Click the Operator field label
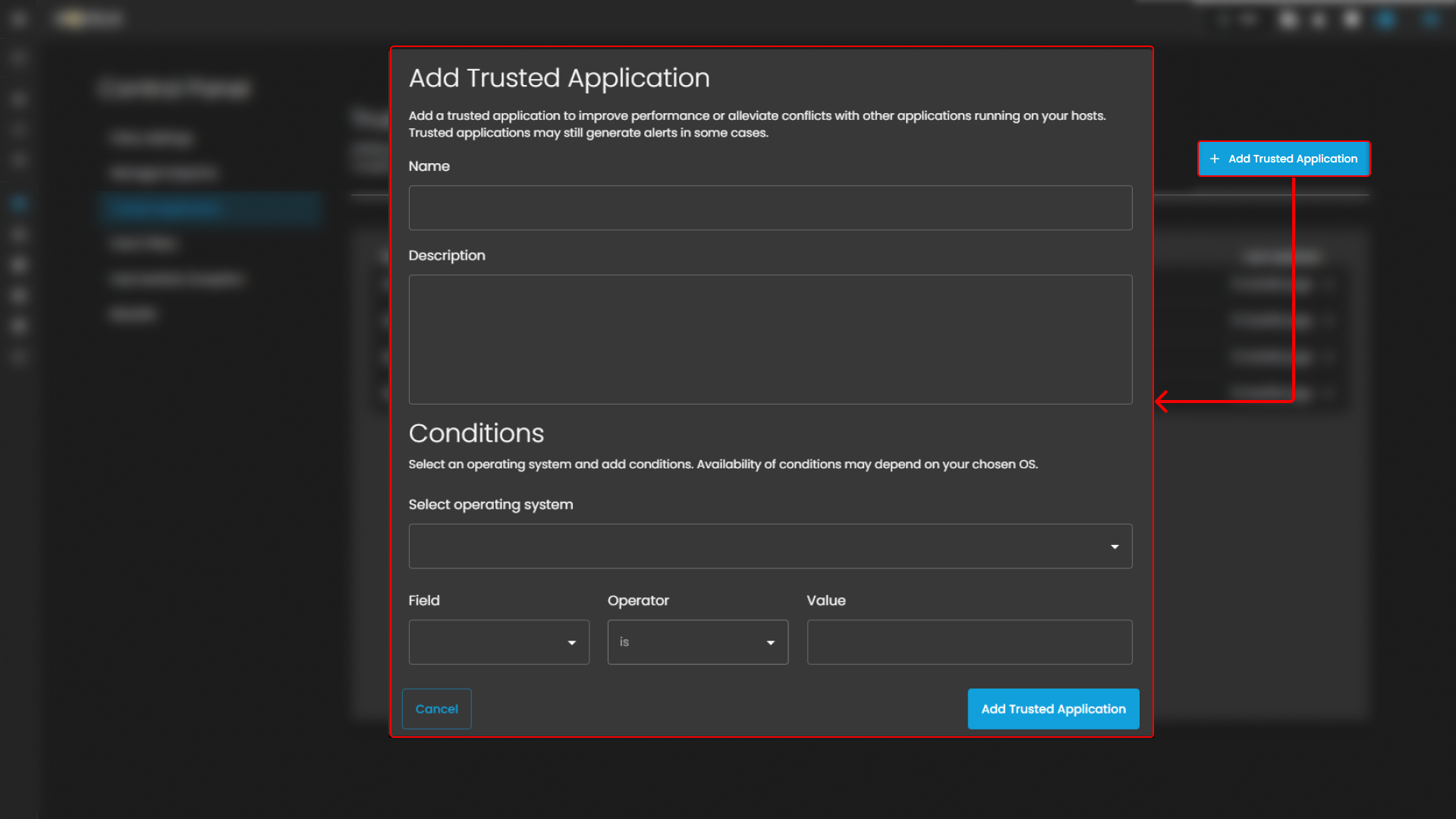 click(x=637, y=600)
